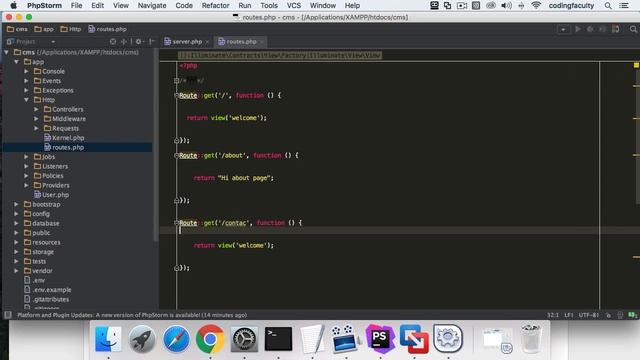Viewport: 640px width, 360px height.
Task: Expand the Console folder arrow
Action: coord(27,71)
